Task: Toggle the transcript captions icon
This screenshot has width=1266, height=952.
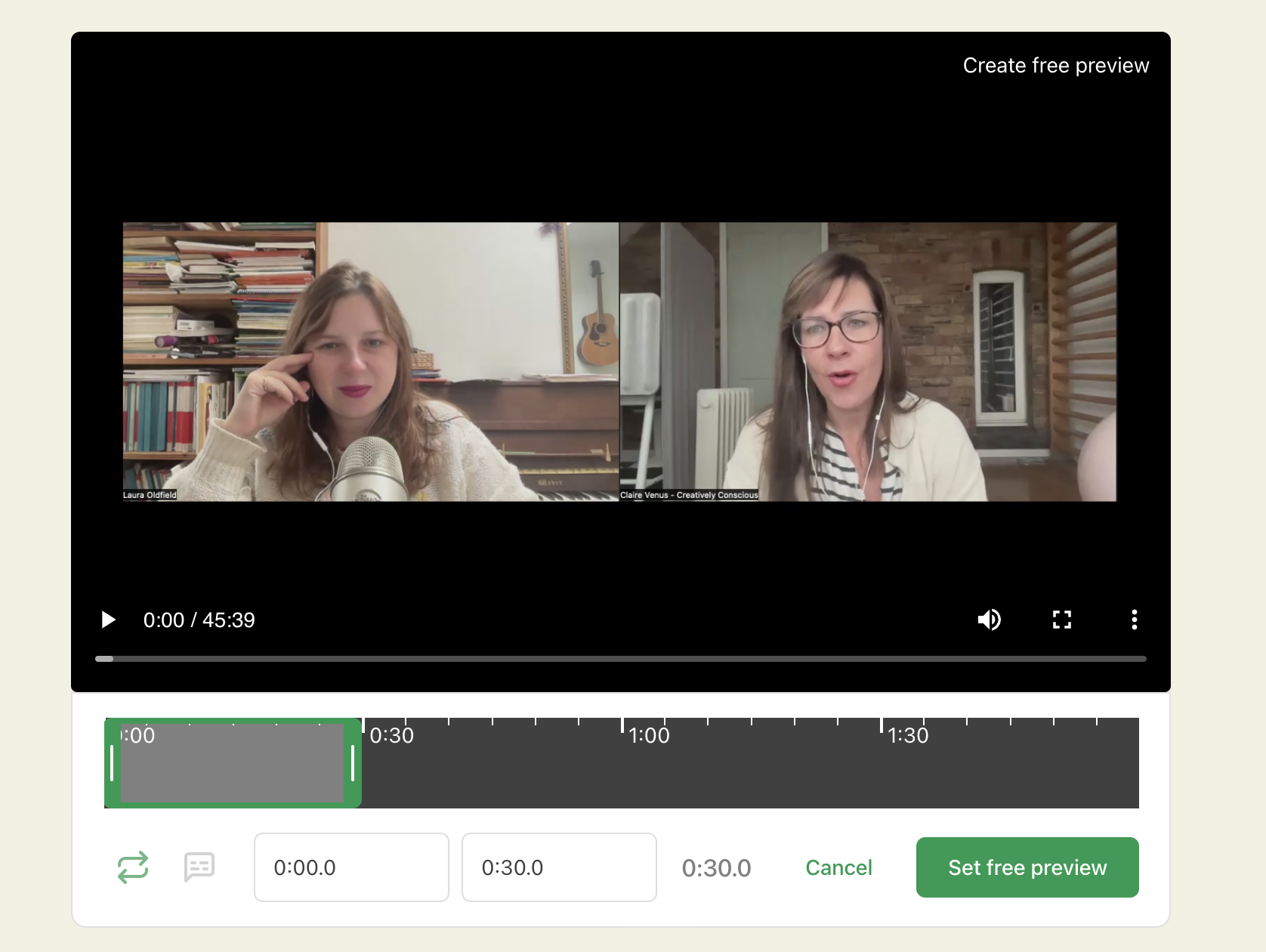Action: (x=199, y=867)
